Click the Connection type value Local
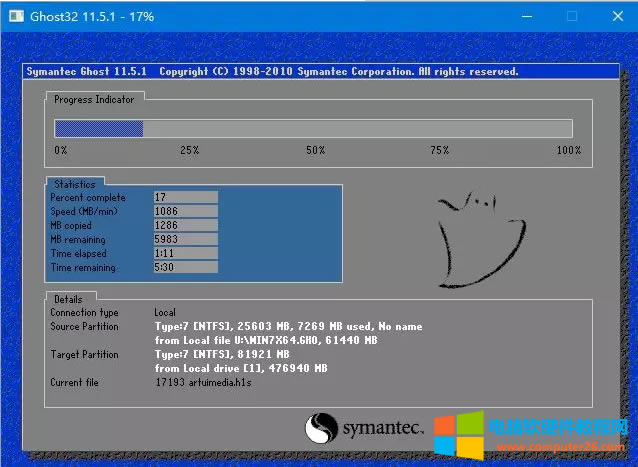The image size is (638, 467). [165, 312]
